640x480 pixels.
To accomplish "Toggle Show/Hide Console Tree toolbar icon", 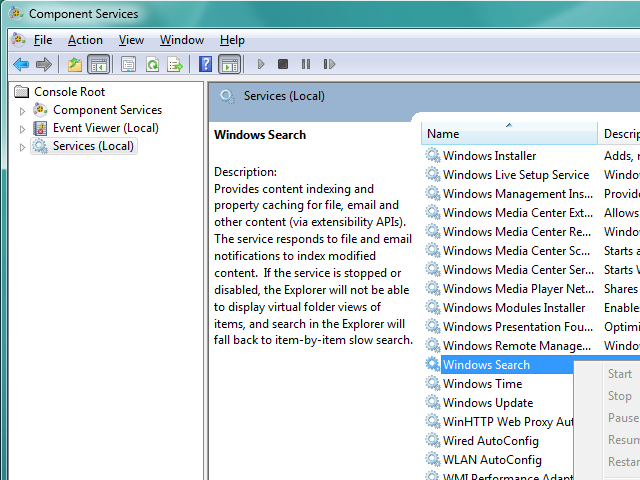I will click(99, 64).
